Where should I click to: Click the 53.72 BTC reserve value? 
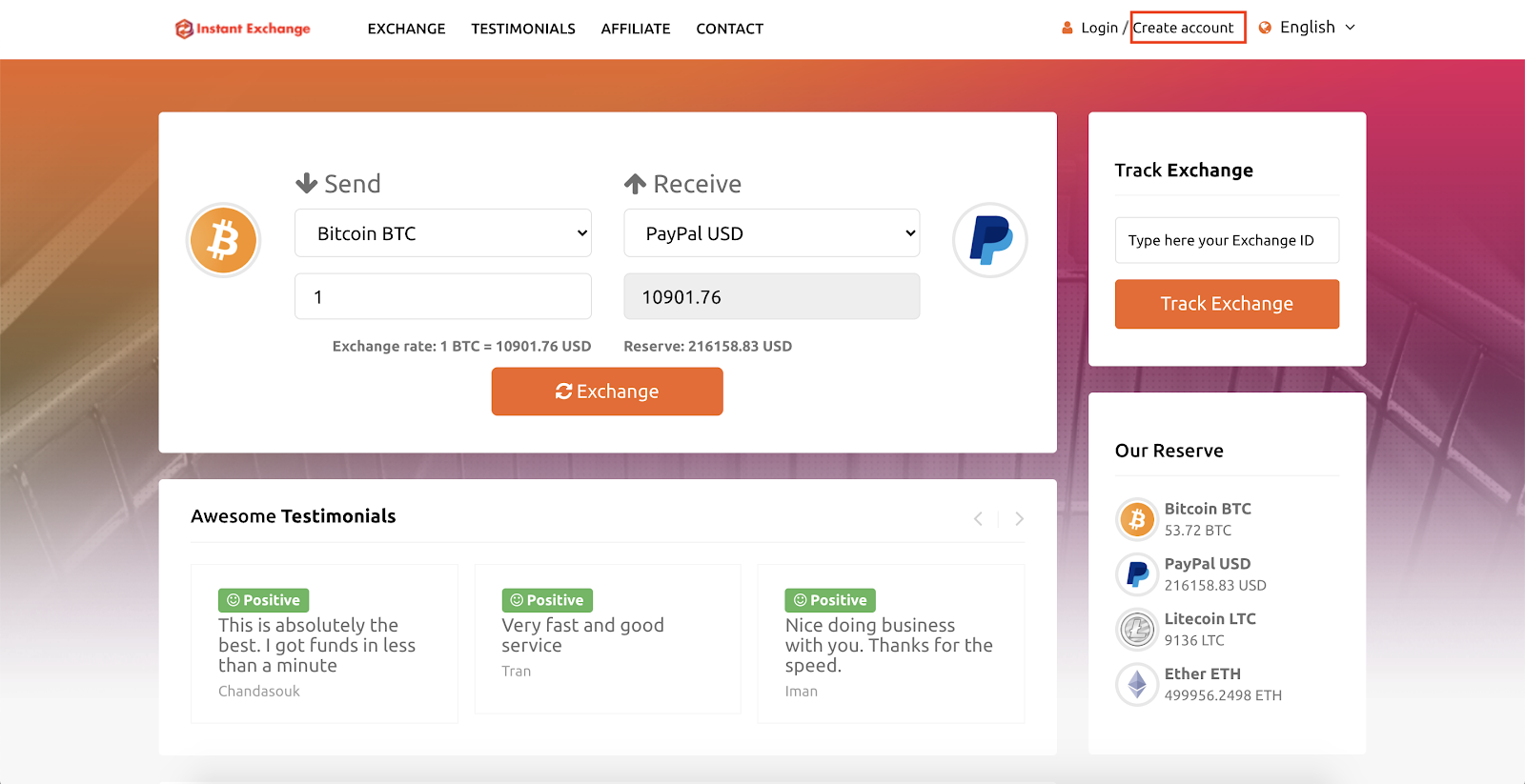[x=1198, y=531]
